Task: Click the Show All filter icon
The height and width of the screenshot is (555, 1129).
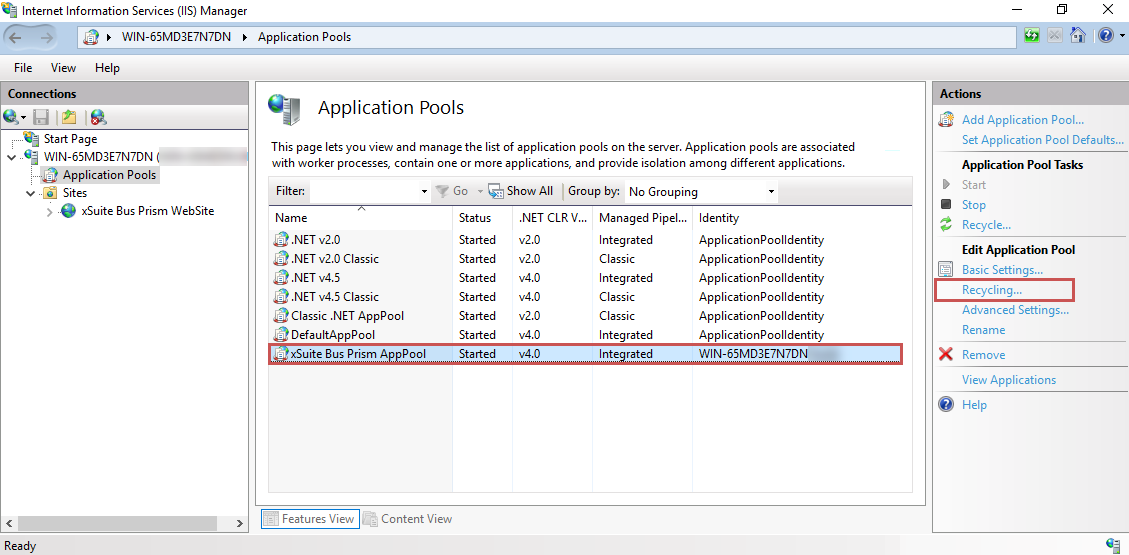Action: coord(495,191)
